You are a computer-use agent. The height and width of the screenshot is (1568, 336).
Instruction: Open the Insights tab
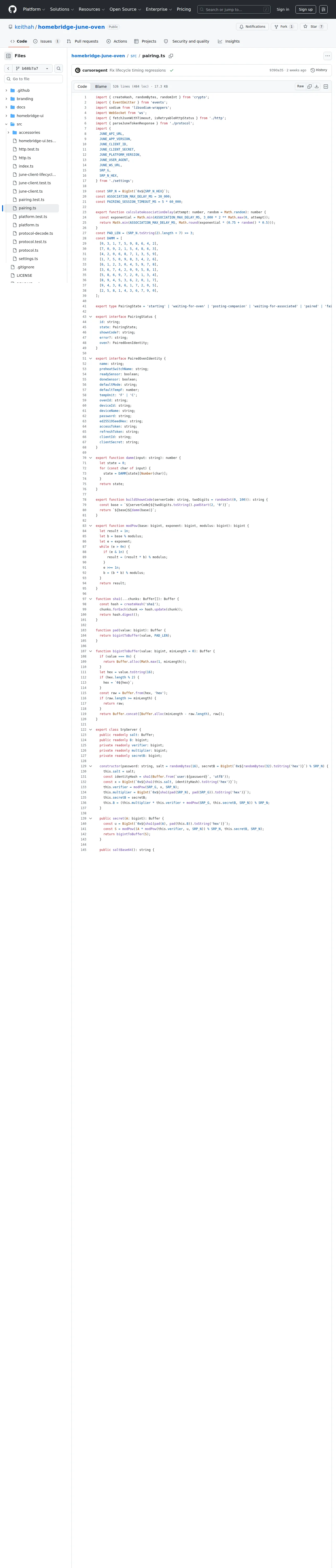click(229, 41)
